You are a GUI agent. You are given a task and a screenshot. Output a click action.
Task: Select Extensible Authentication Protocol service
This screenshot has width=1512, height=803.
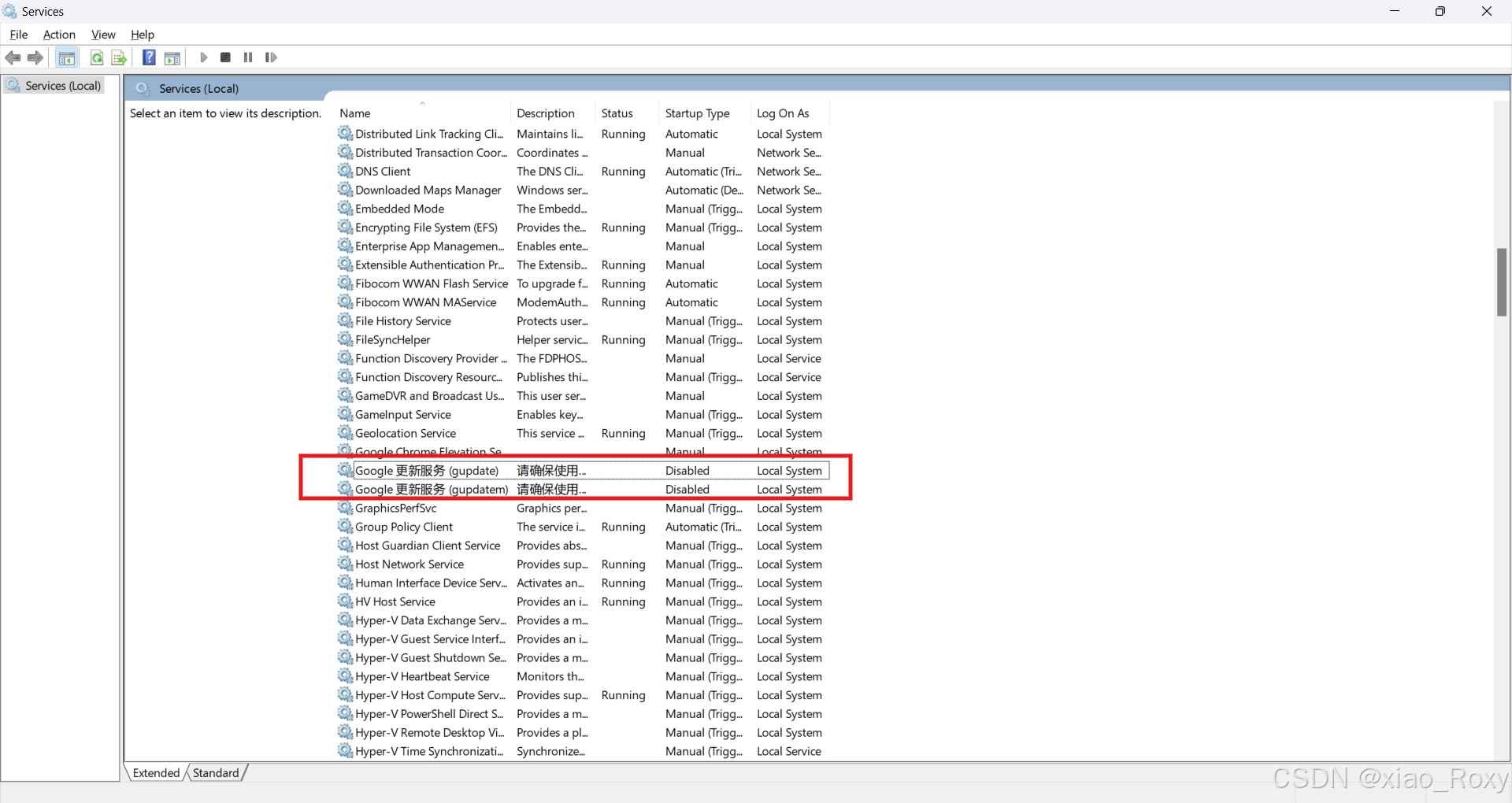click(583, 265)
